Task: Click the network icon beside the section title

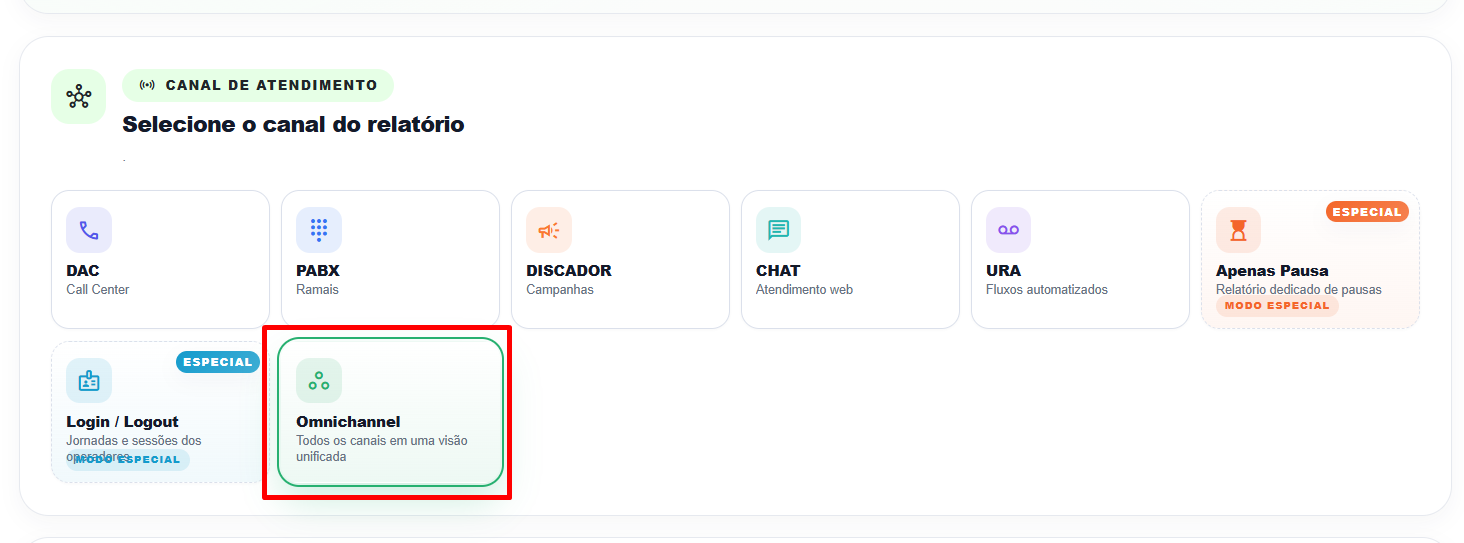Action: 78,97
